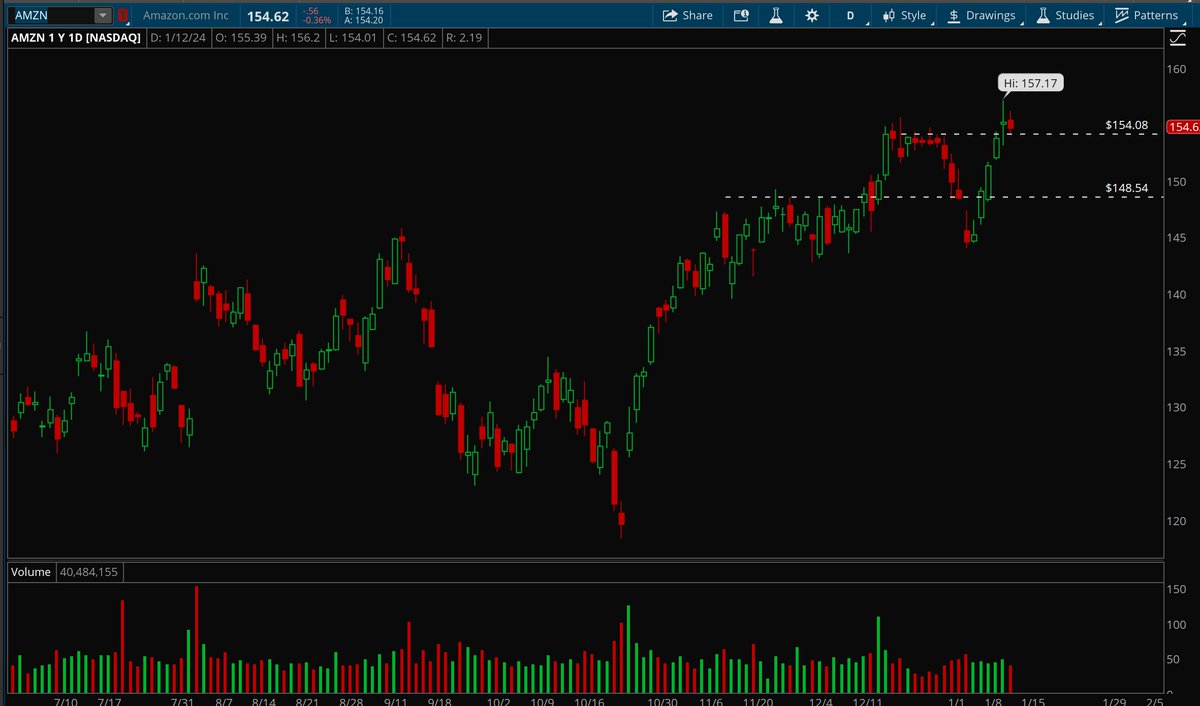Click the red clipboard link icon beside symbol box

pos(123,15)
